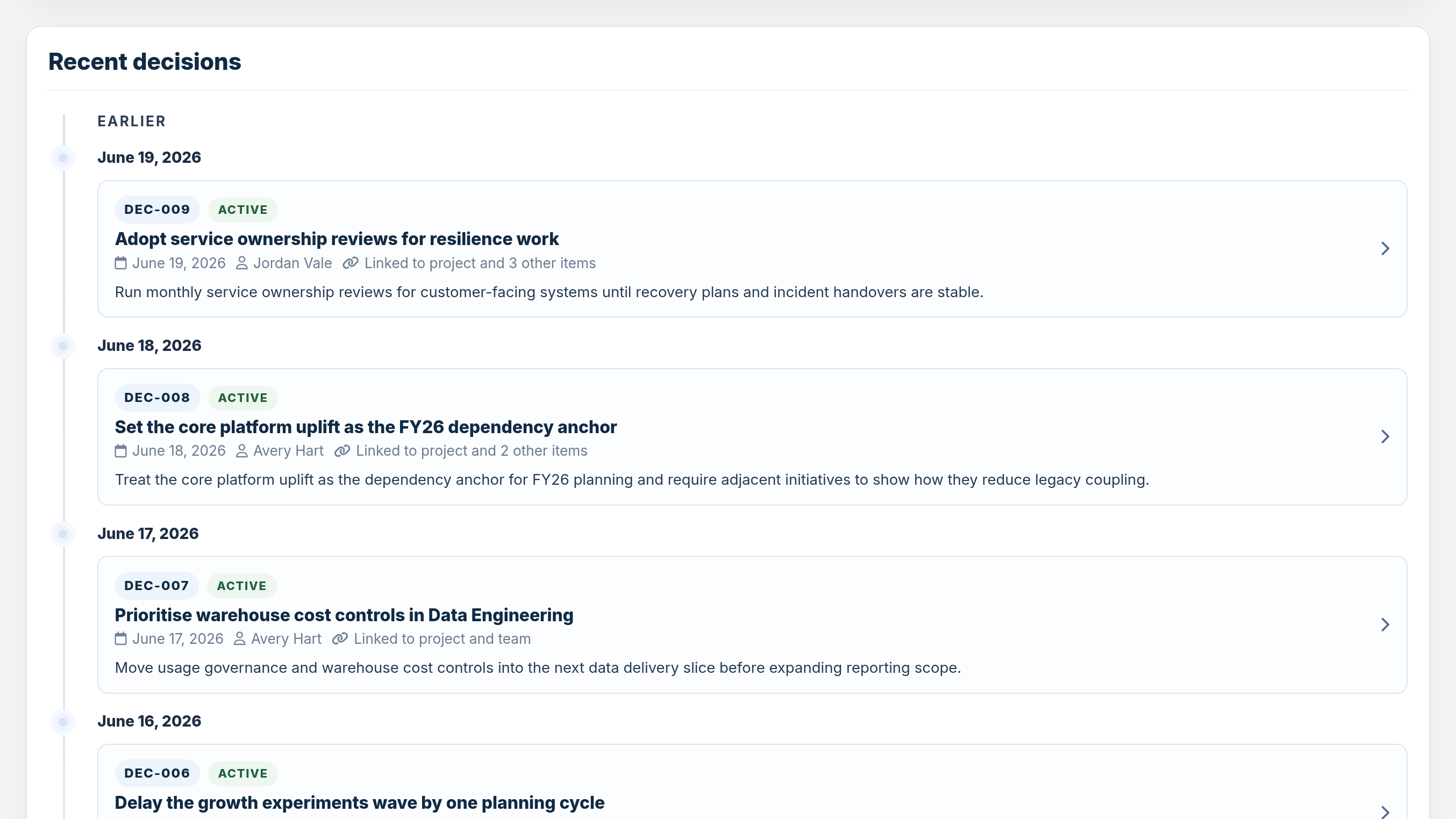
Task: Select the June 19, 2026 timeline marker
Action: pos(63,158)
